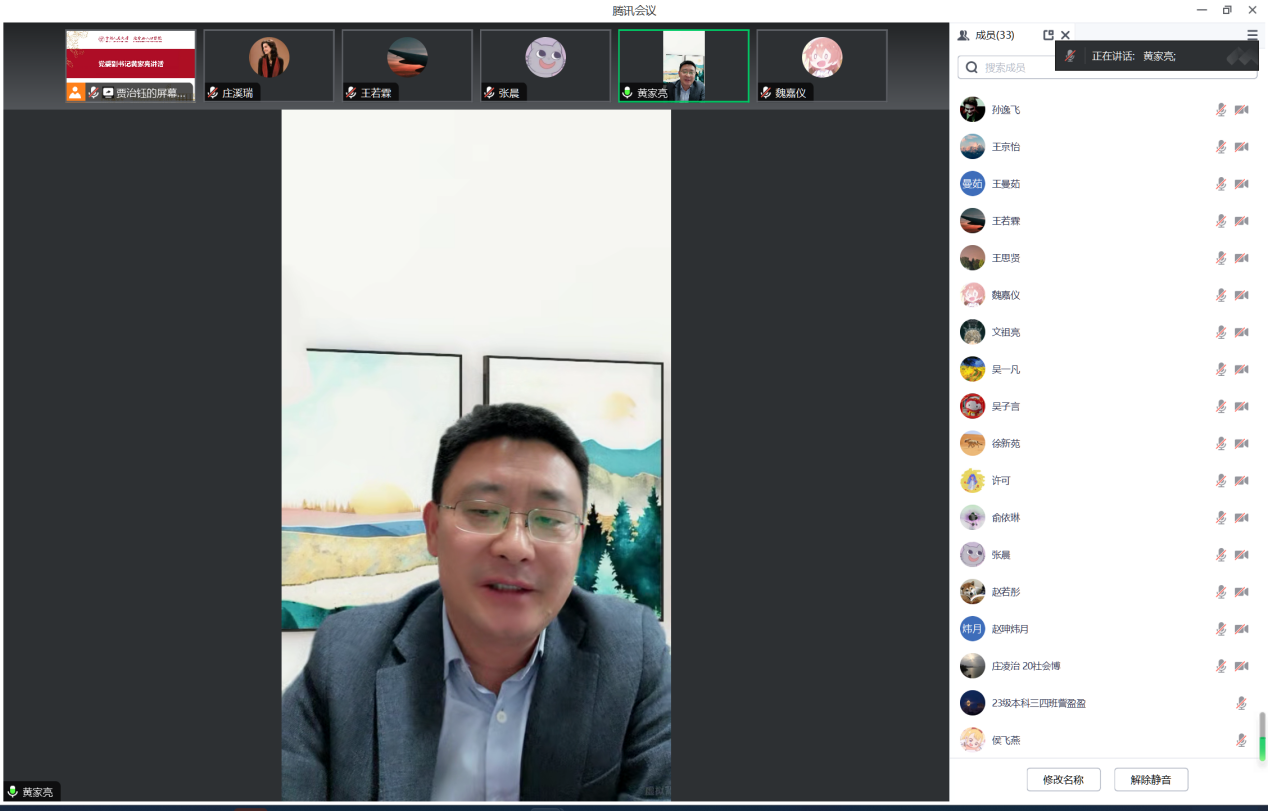Click the microphone icon for 23级本科三四班雷盈盈
The width and height of the screenshot is (1268, 811).
[1241, 703]
